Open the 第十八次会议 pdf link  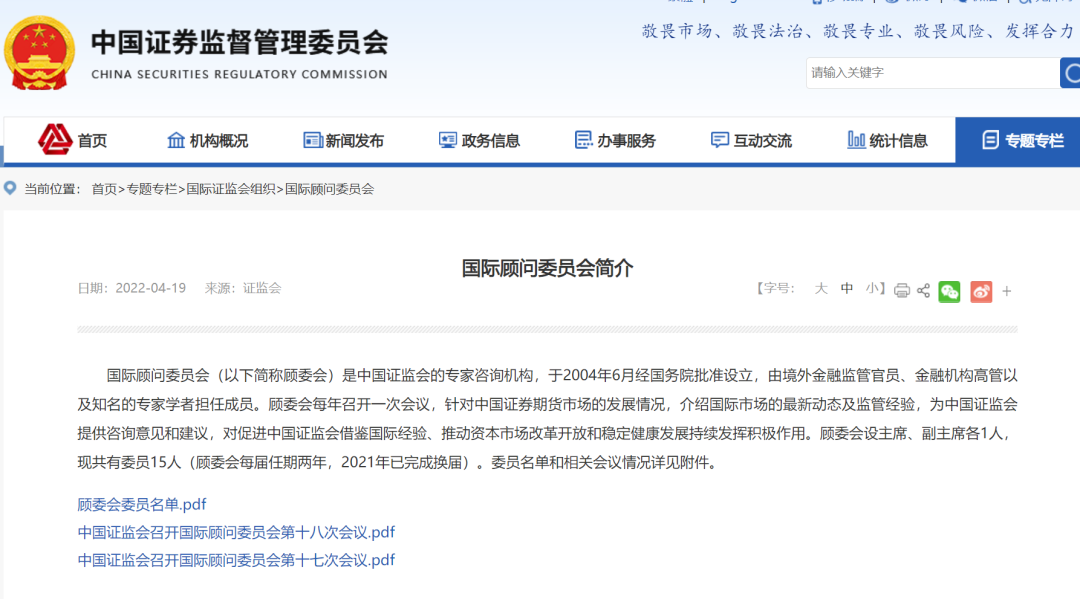[x=236, y=532]
